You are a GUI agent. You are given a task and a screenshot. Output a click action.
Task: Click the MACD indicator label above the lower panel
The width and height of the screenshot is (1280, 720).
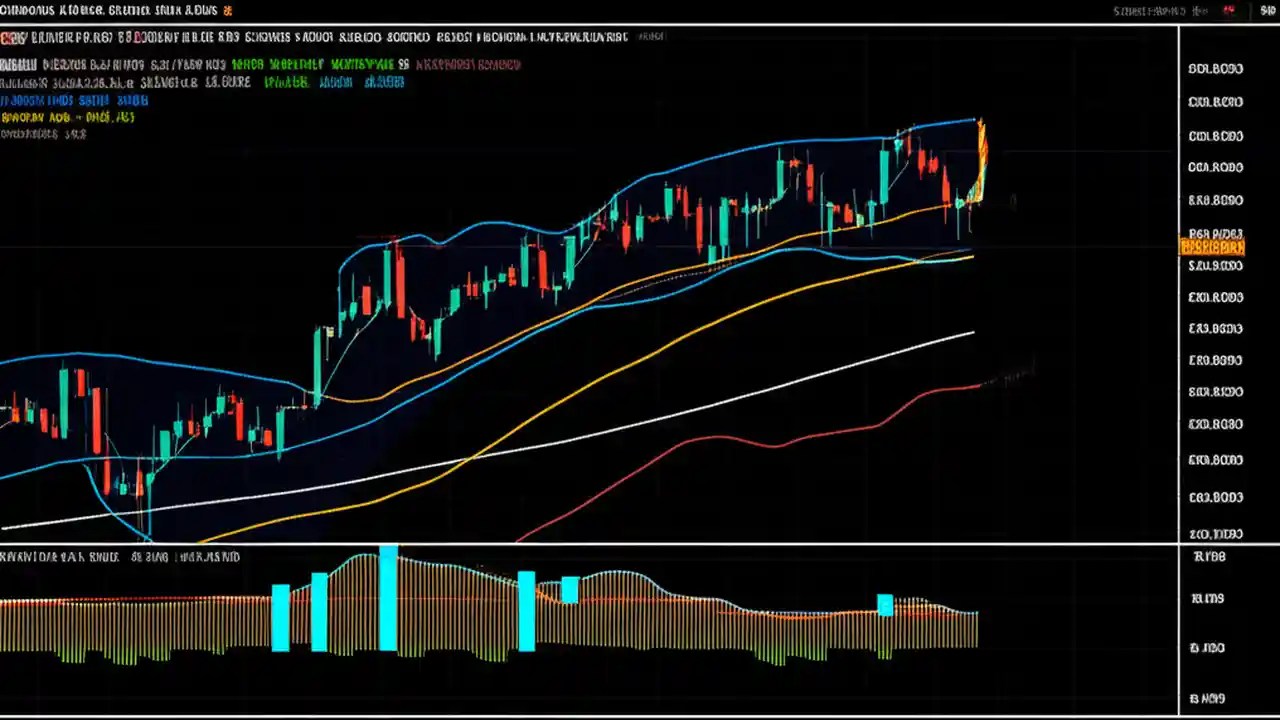tap(60, 557)
